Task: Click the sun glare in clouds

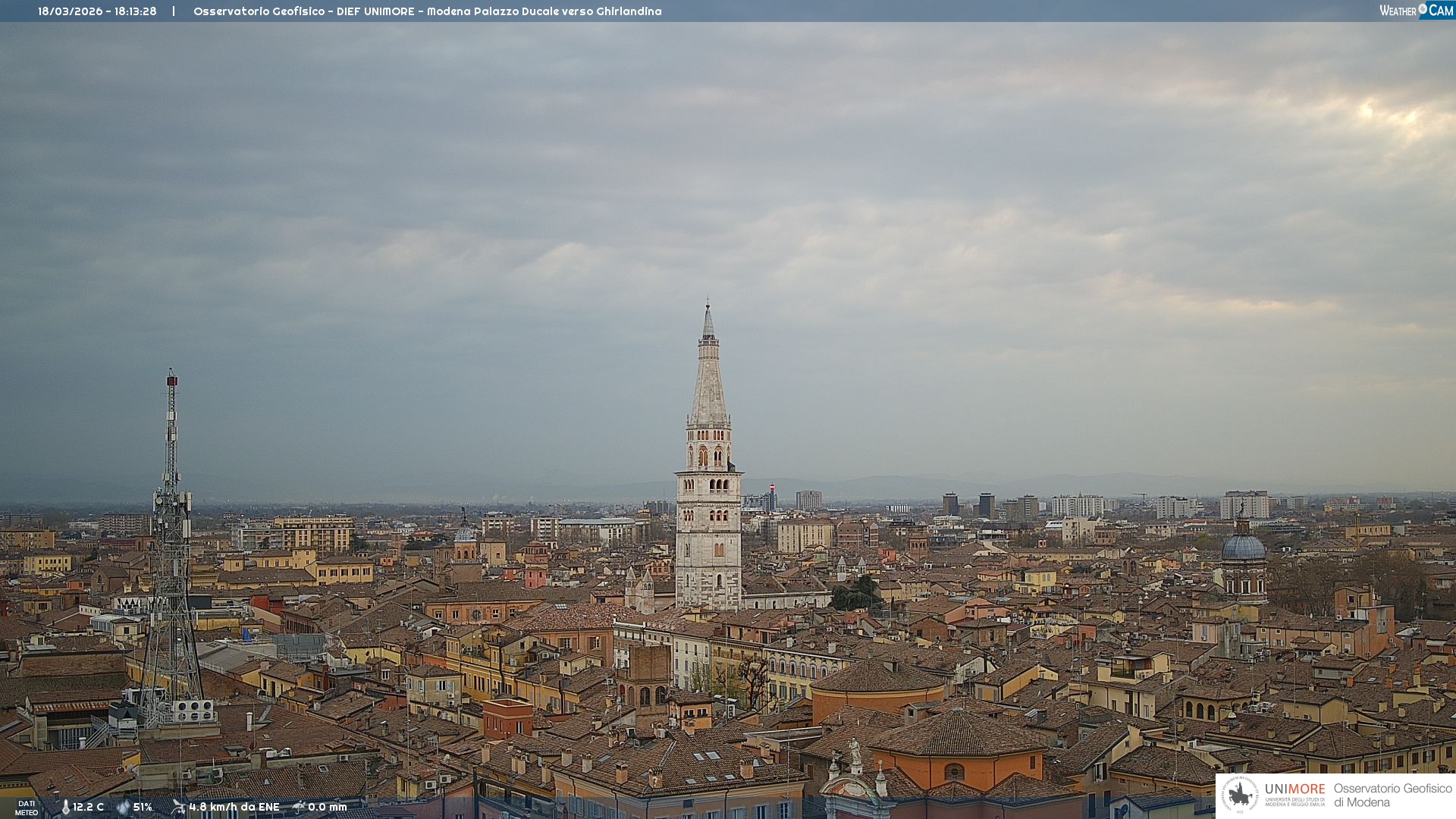Action: pos(1367,111)
